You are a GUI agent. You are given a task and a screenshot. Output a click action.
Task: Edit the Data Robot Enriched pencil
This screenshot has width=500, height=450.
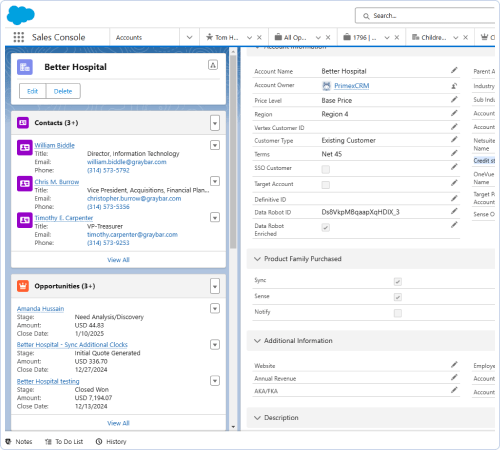(454, 225)
